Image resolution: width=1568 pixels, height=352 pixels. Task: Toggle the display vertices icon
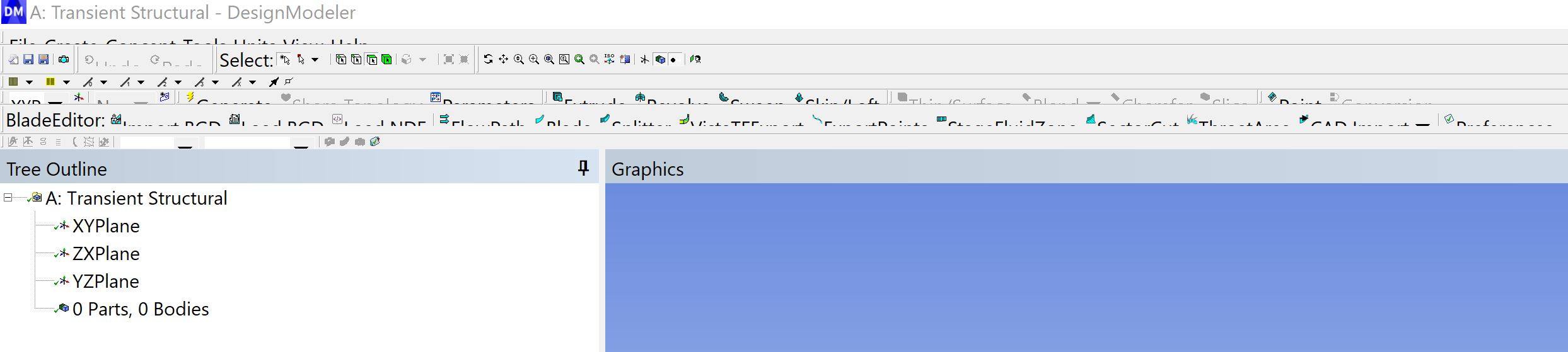289,81
